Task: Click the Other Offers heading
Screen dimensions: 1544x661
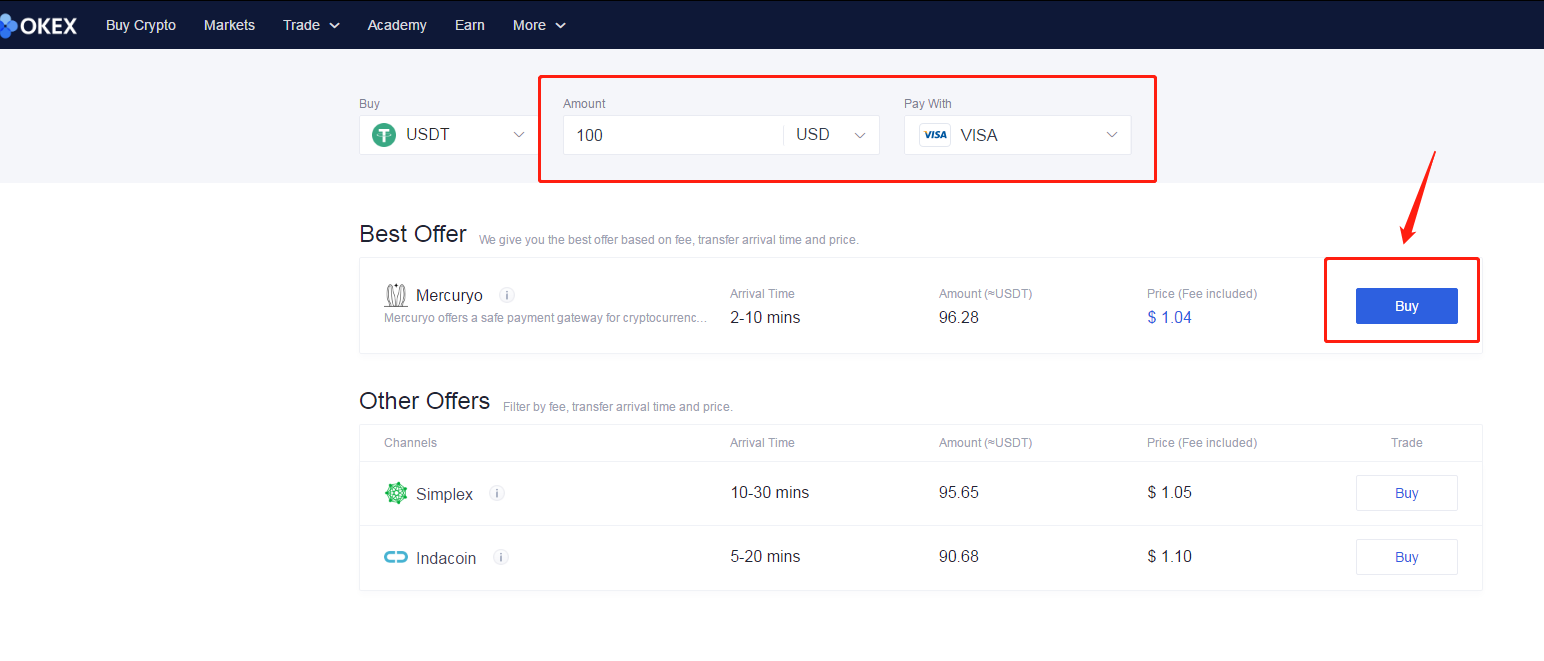Action: (425, 401)
